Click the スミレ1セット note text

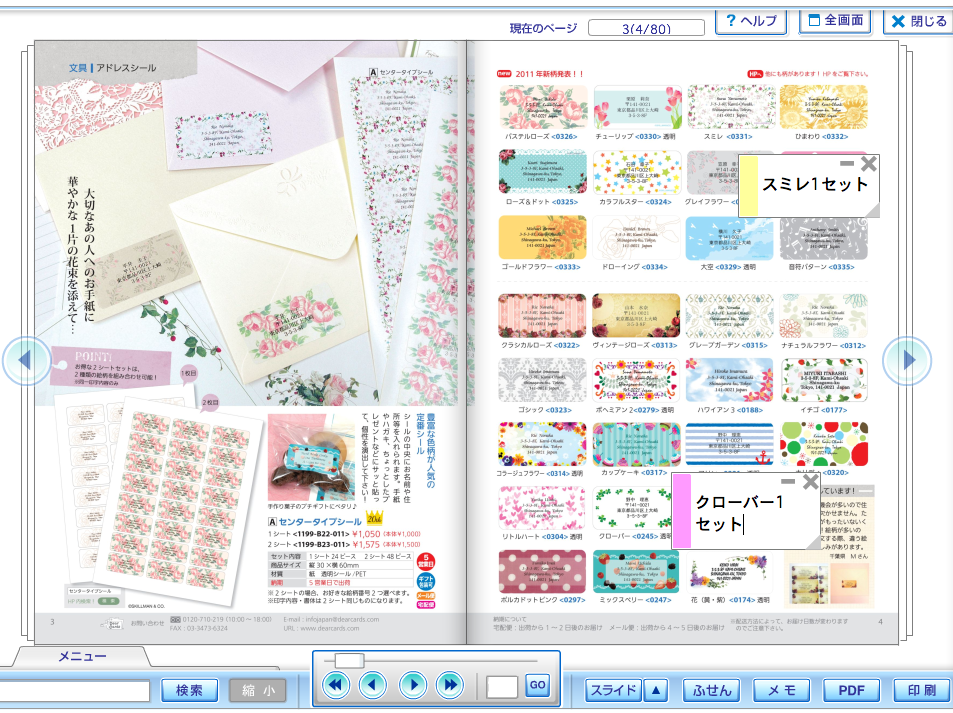click(x=814, y=185)
